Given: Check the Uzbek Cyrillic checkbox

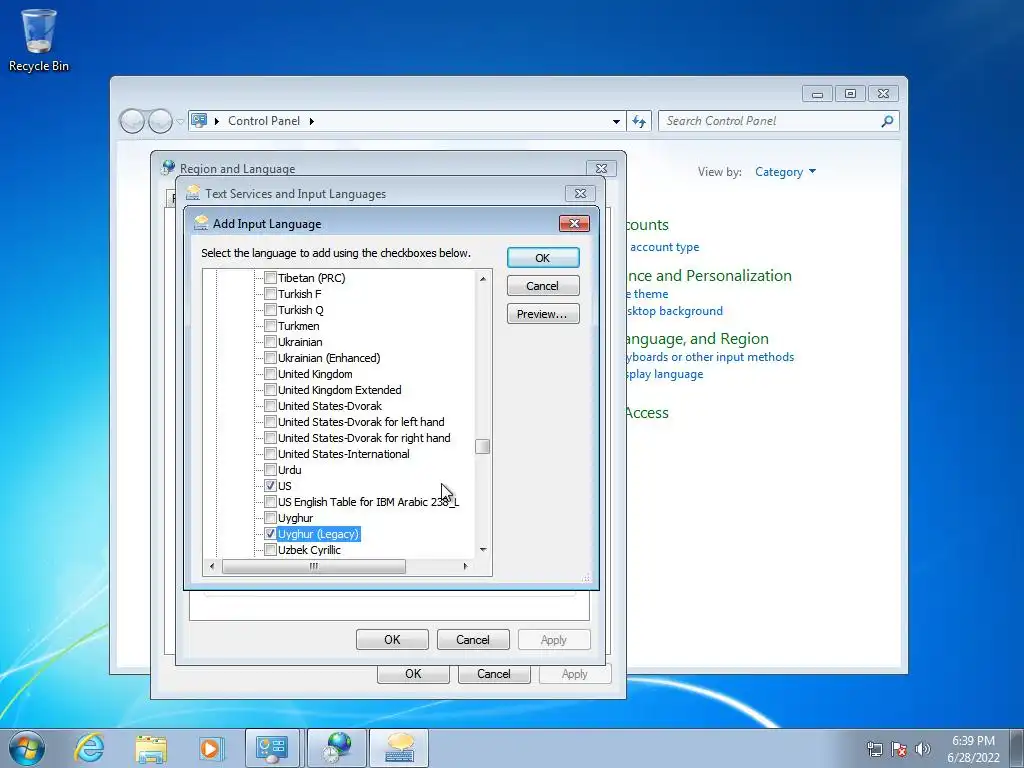Looking at the screenshot, I should 270,550.
